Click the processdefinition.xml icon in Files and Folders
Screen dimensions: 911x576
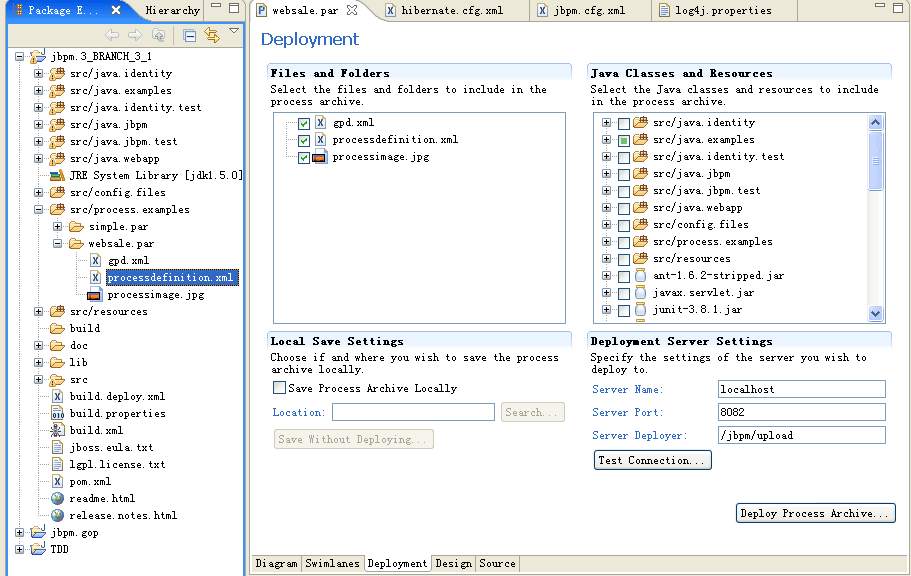(320, 139)
